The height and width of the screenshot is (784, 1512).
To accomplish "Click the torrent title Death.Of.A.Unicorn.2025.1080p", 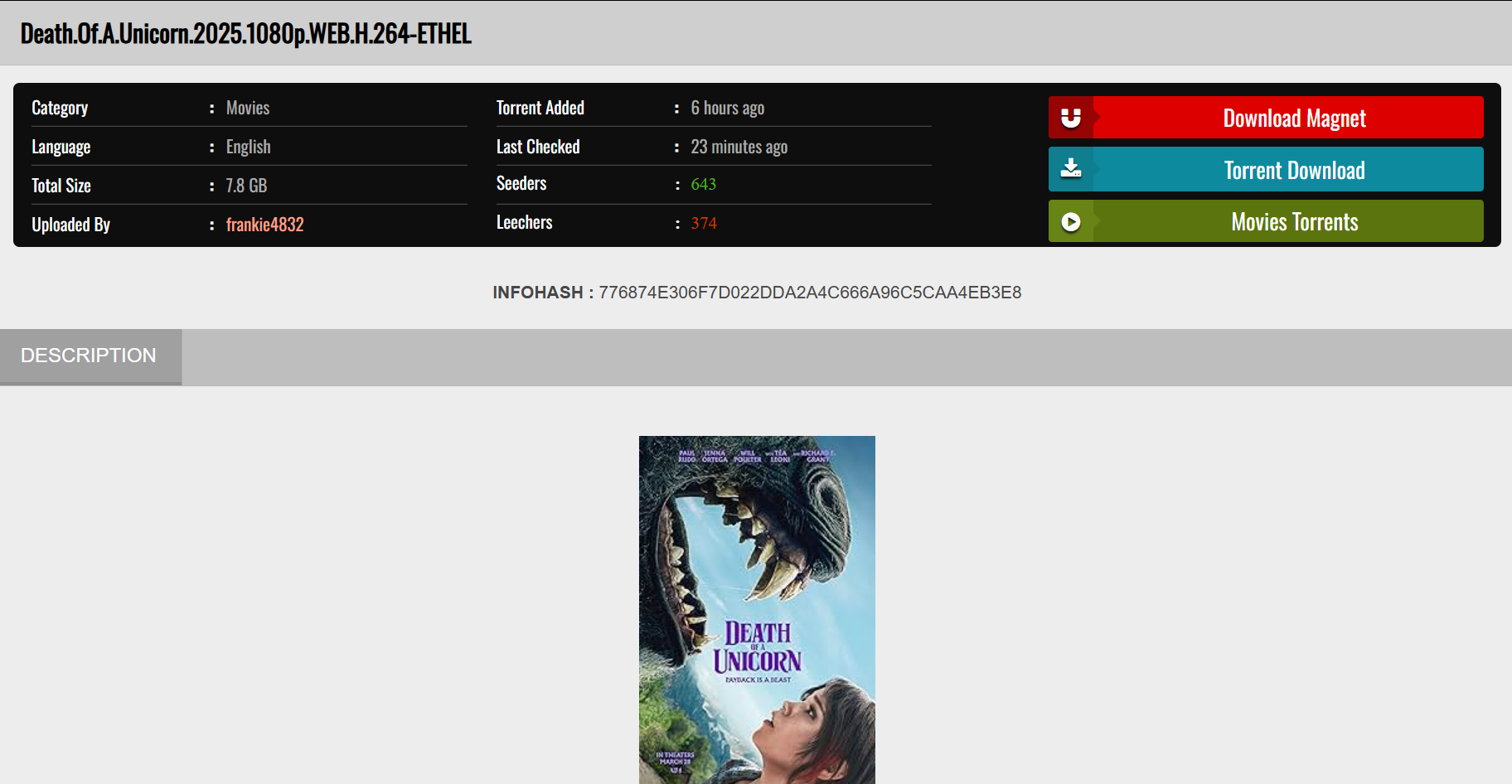I will tap(246, 33).
